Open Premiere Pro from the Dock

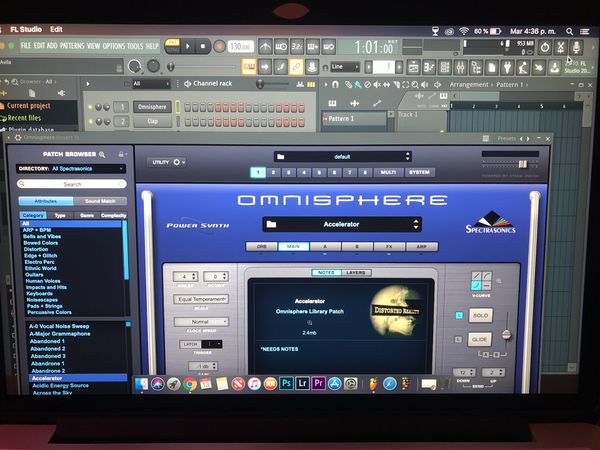point(318,383)
